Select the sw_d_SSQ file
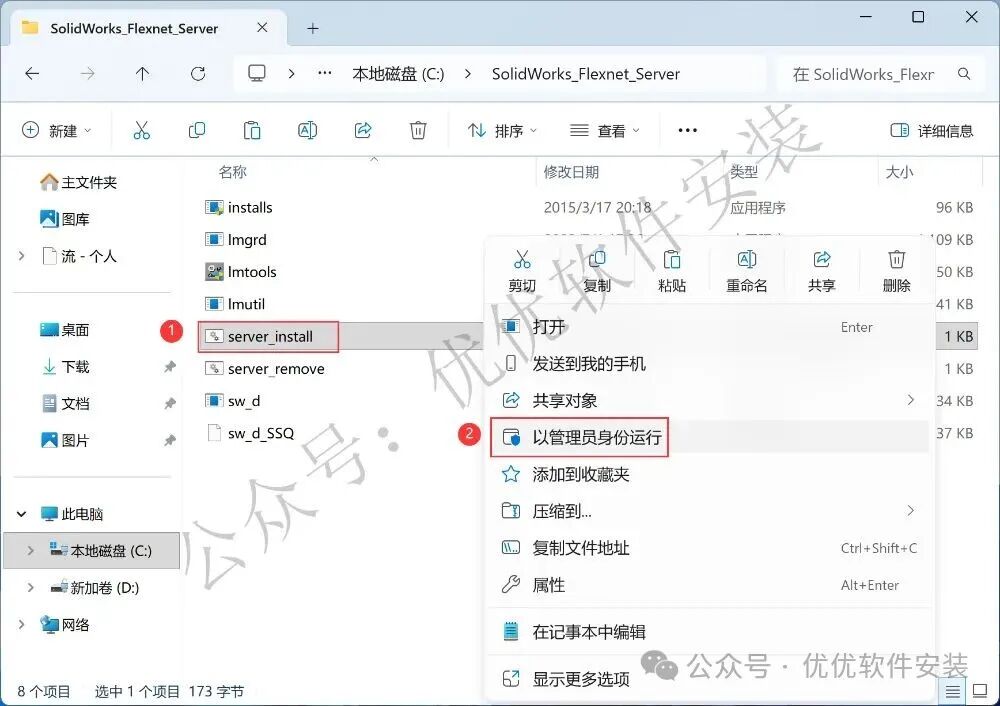Viewport: 1000px width, 706px height. (x=250, y=433)
